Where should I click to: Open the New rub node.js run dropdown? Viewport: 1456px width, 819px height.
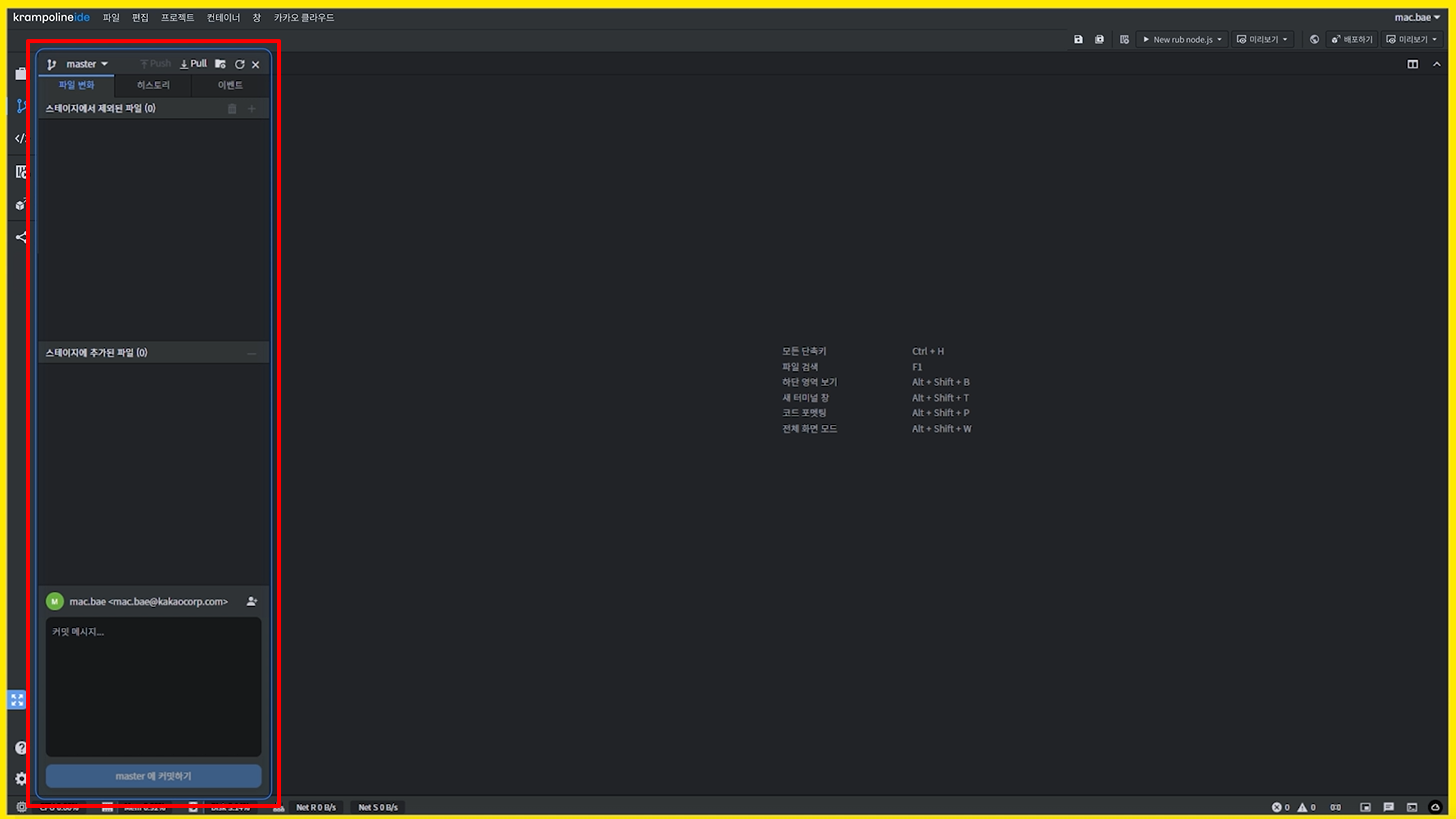pyautogui.click(x=1182, y=40)
